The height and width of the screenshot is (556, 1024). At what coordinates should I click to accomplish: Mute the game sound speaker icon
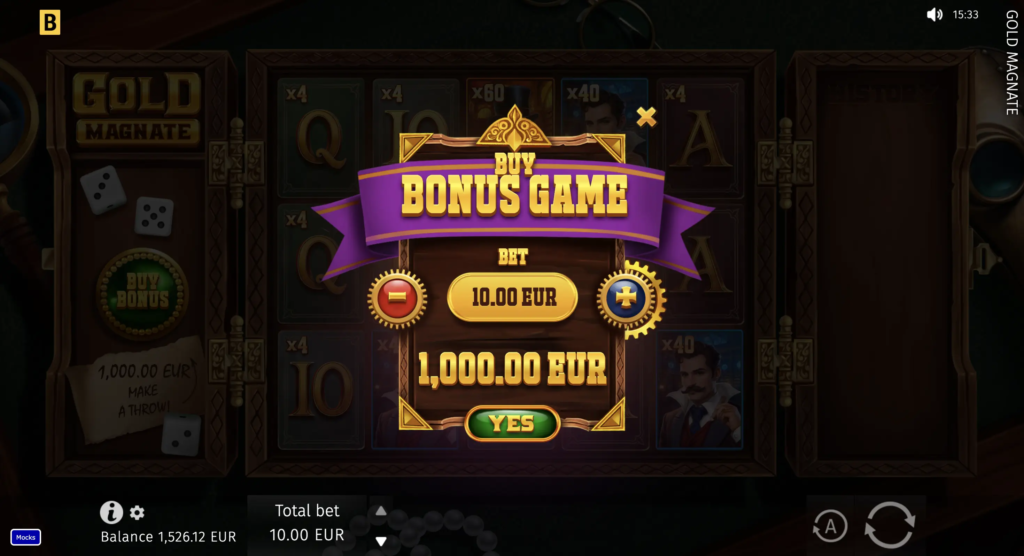pyautogui.click(x=935, y=14)
